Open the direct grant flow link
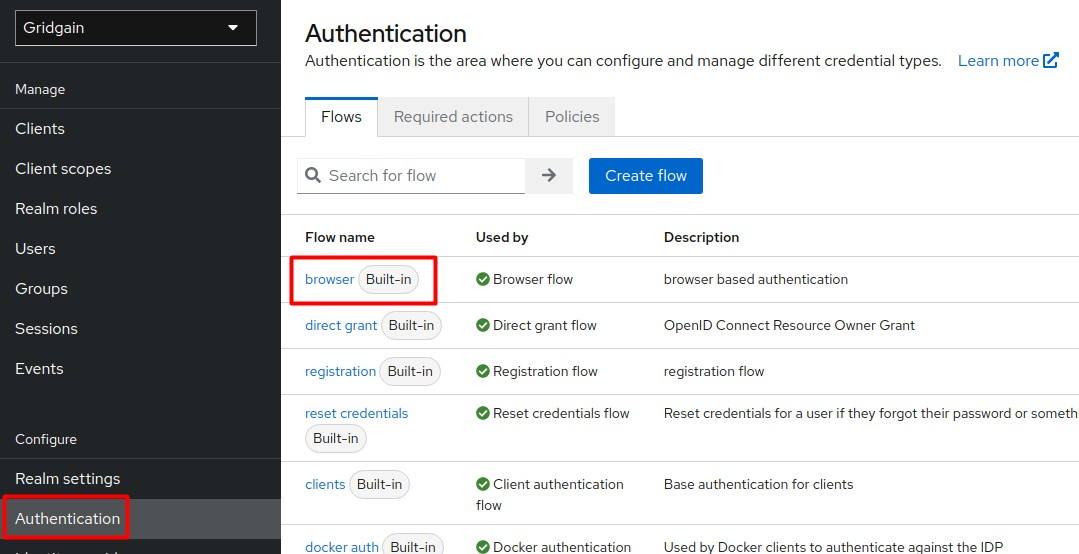Image resolution: width=1079 pixels, height=554 pixels. [x=341, y=326]
